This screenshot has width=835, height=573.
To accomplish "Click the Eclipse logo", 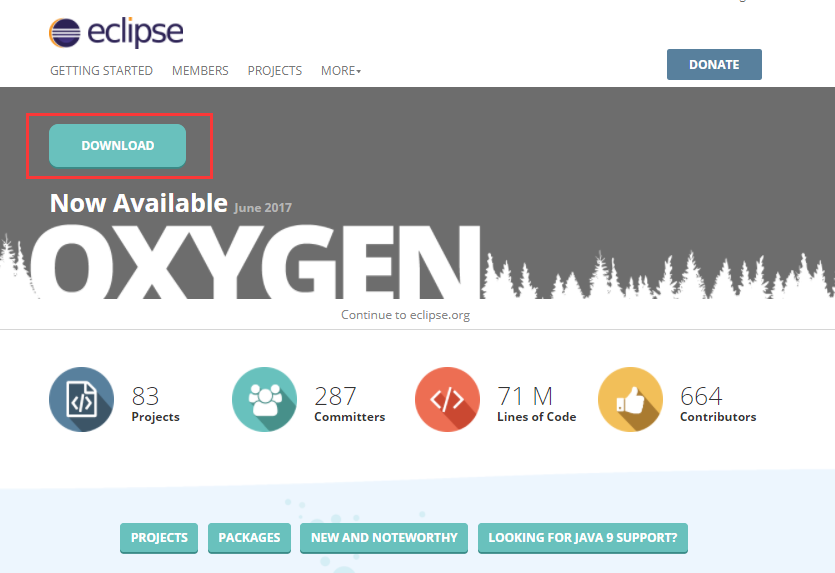I will point(116,32).
